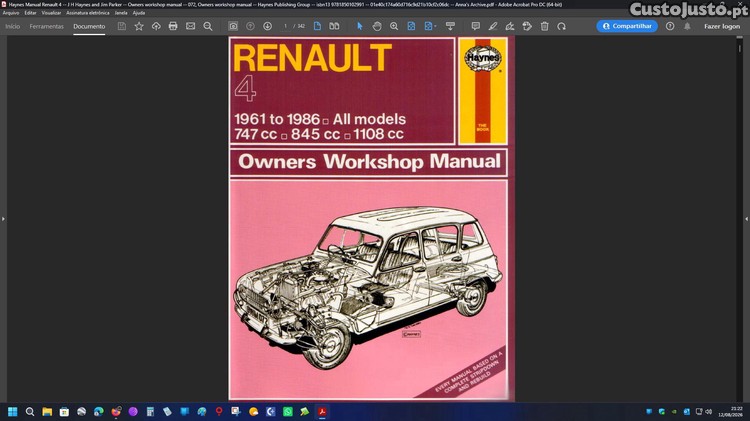This screenshot has width=750, height=421.
Task: Switch to the Ferramentas tab
Action: pos(46,26)
